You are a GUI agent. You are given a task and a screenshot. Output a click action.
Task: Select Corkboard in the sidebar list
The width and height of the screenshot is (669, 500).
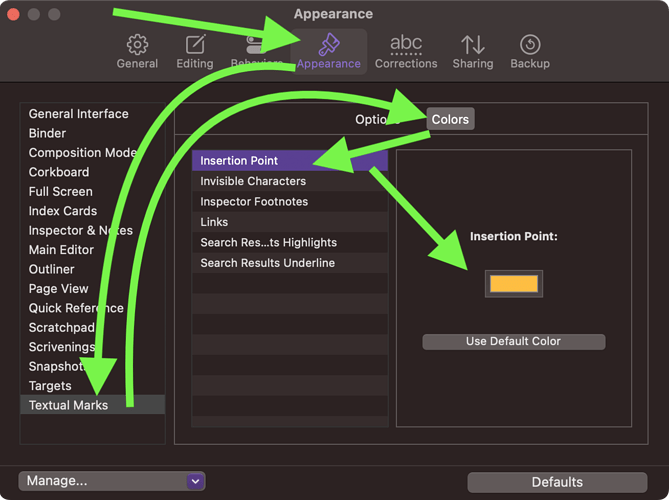[x=93, y=172]
